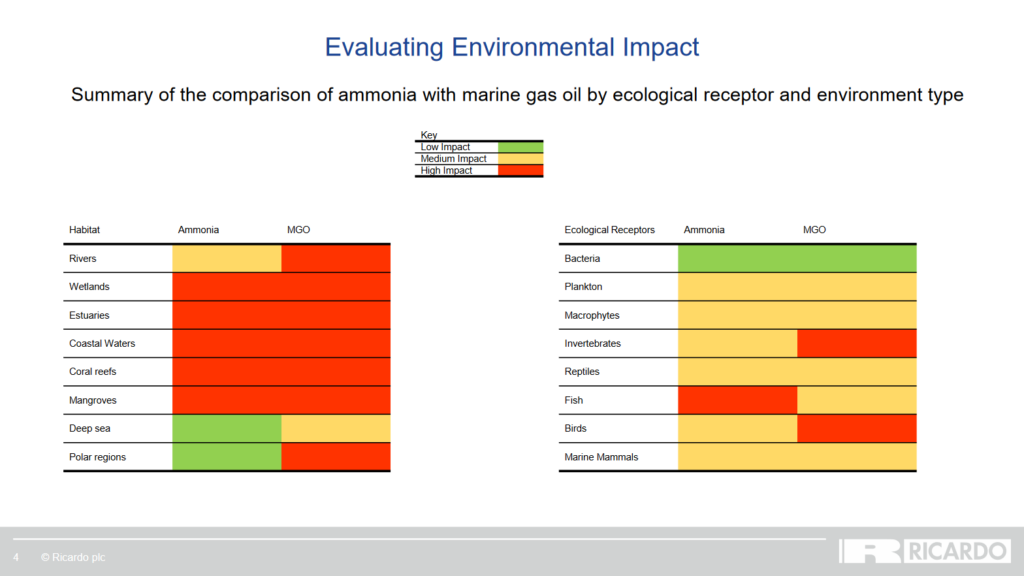Expand the Ecological Receptors column header
Image resolution: width=1024 pixels, height=576 pixels.
point(610,230)
